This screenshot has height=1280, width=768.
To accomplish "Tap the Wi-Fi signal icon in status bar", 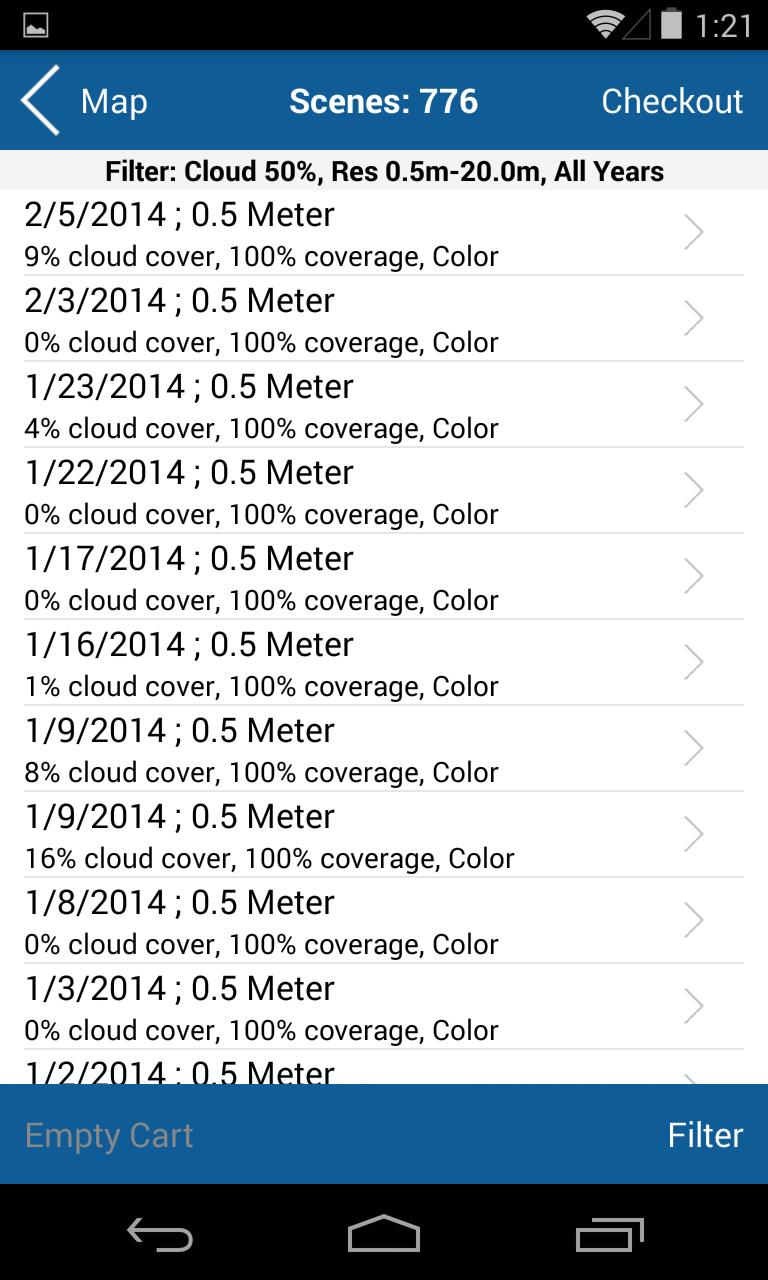I will [605, 25].
